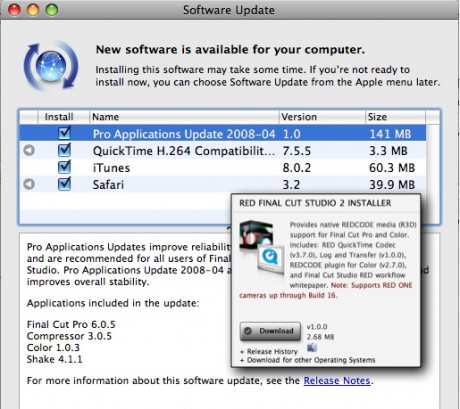The image size is (460, 409).
Task: Click size 3.3 MB in list
Action: [388, 151]
